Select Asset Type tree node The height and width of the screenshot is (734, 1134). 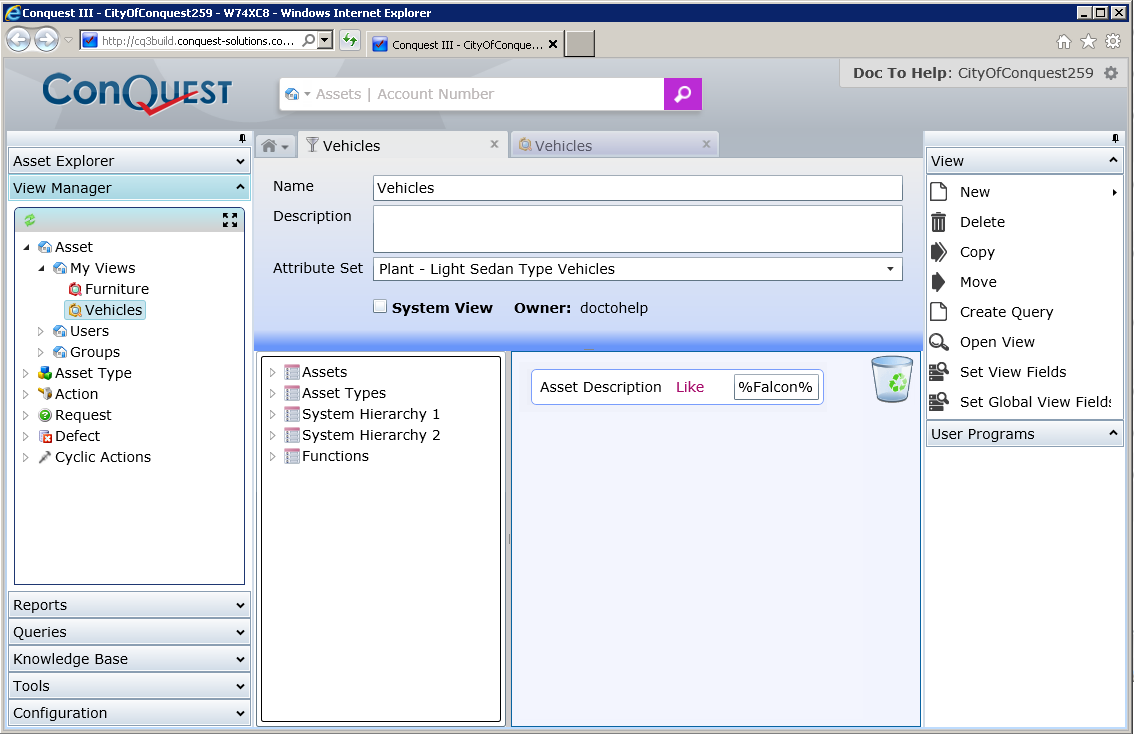pyautogui.click(x=93, y=373)
